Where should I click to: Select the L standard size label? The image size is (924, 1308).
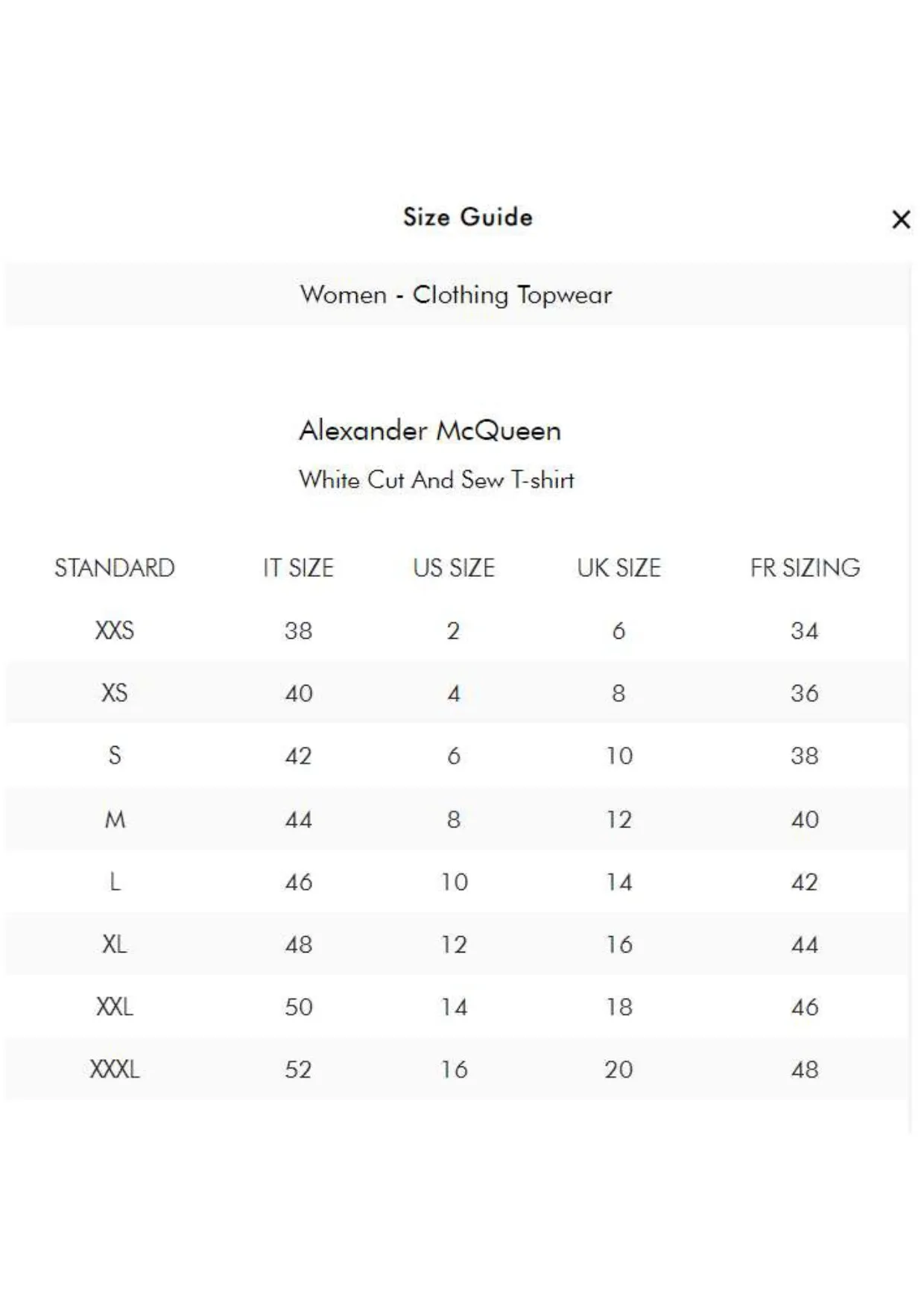pos(115,882)
